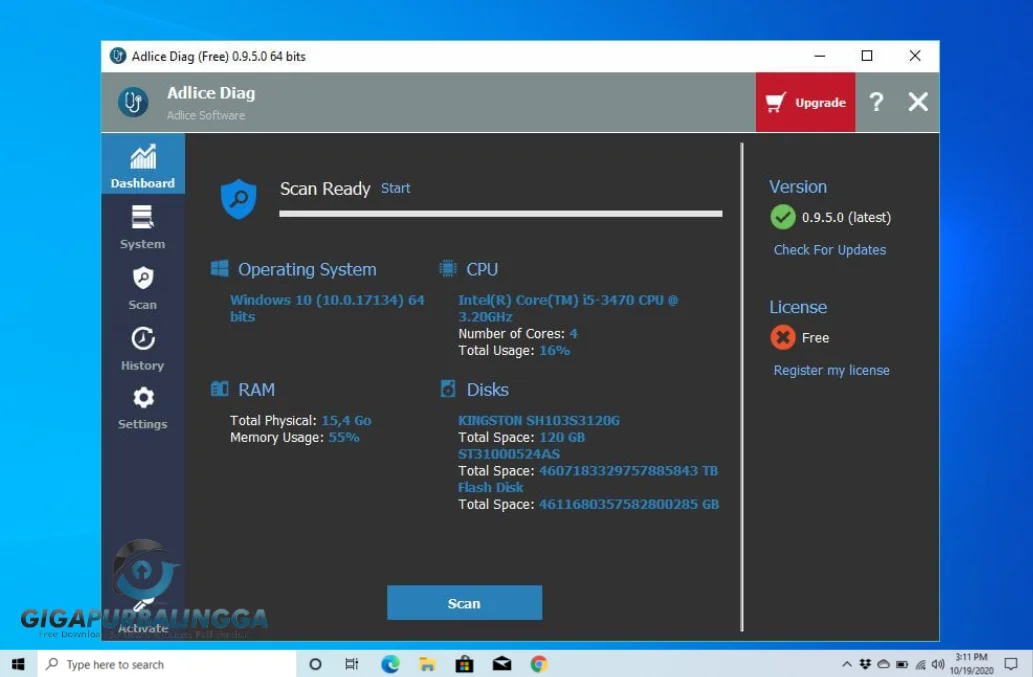
Task: Open Microsoft Store from taskbar
Action: 464,664
